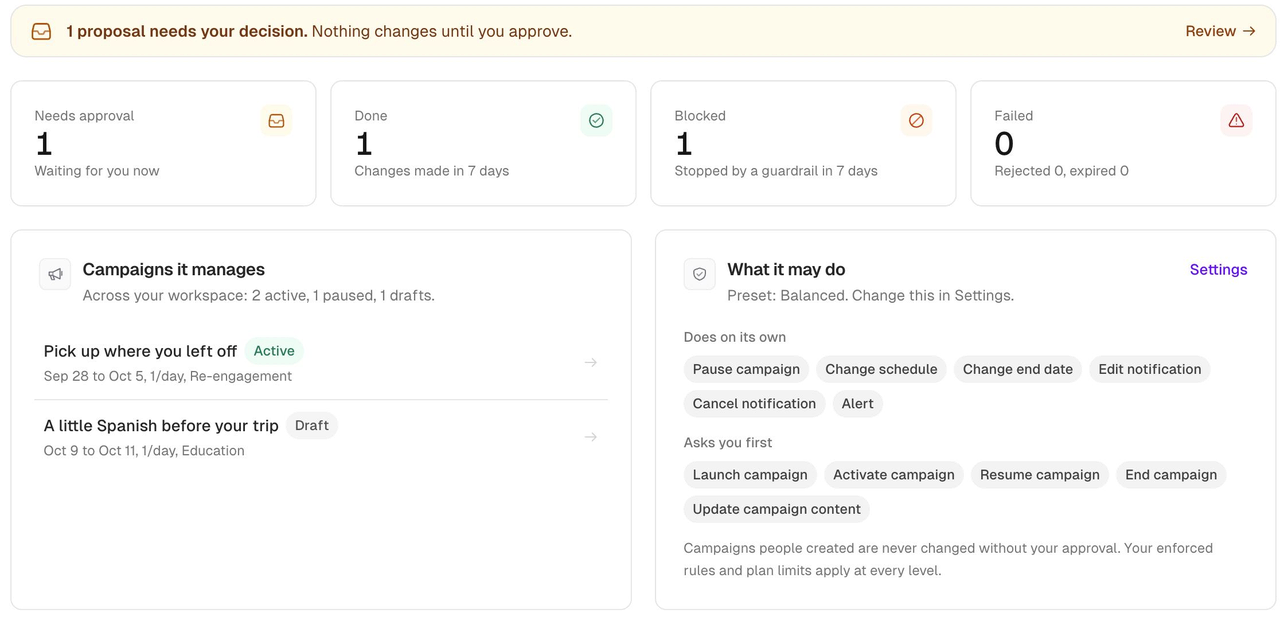
Task: Click the Pause campaign chip
Action: 746,369
